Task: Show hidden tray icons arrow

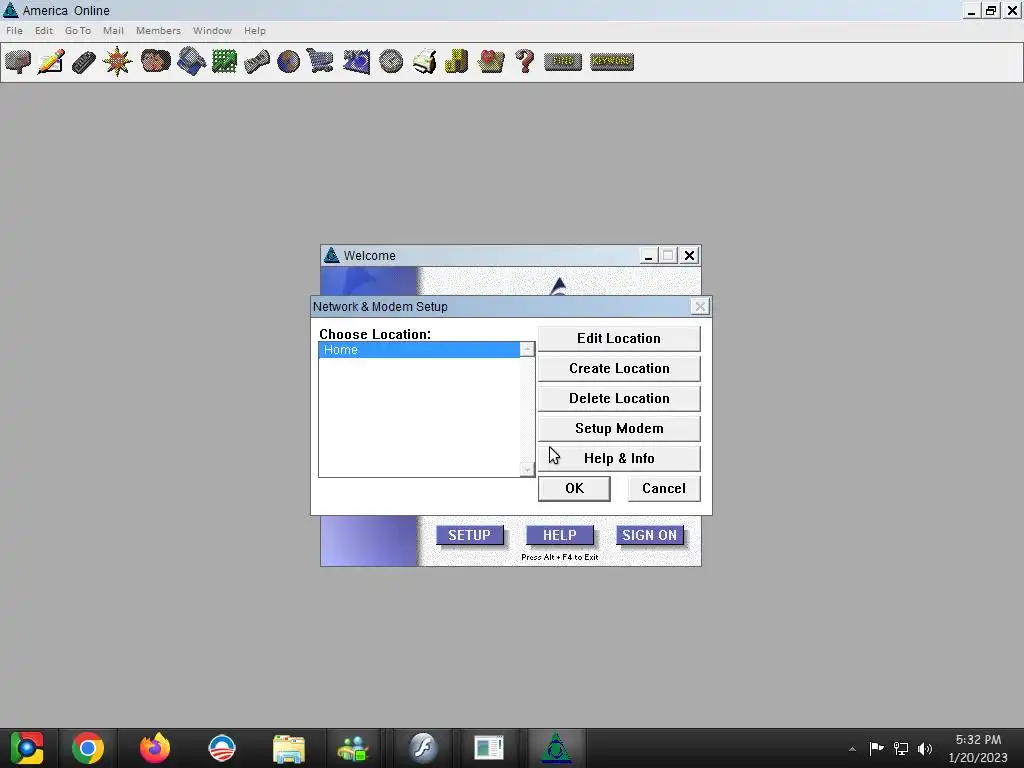Action: (x=852, y=749)
